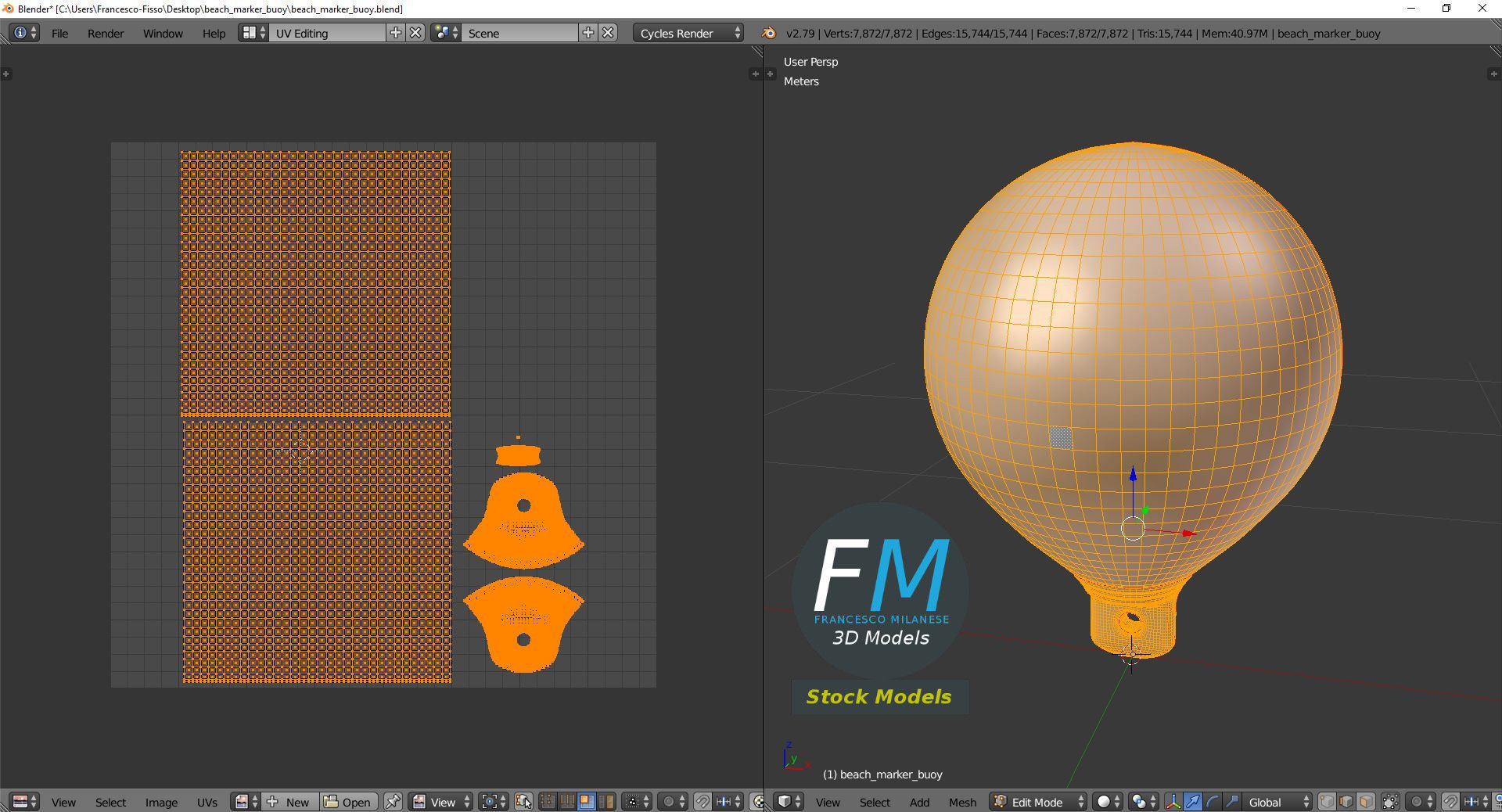Open Global transform orientation dropdown
Viewport: 1502px width, 812px height.
pyautogui.click(x=1277, y=802)
